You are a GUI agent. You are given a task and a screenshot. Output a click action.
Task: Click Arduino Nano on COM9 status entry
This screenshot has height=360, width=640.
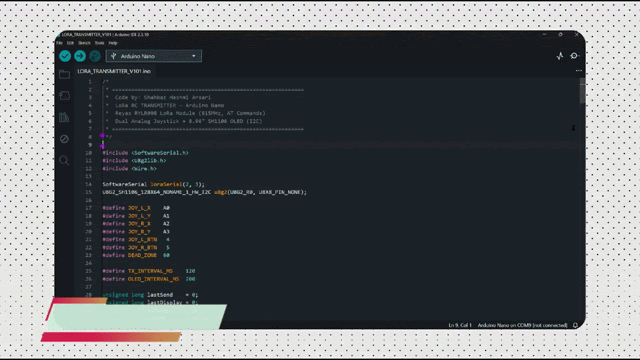tap(522, 325)
